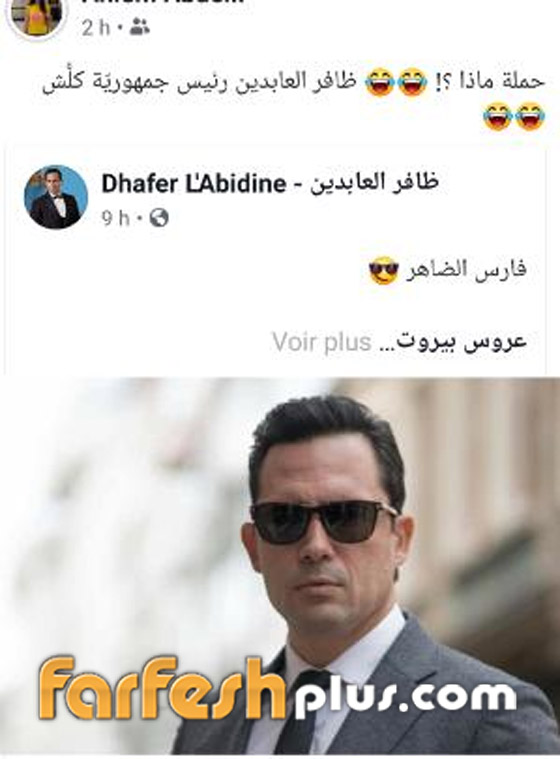
Task: Click the text فارس الظاهر in the shared post
Action: (x=466, y=269)
